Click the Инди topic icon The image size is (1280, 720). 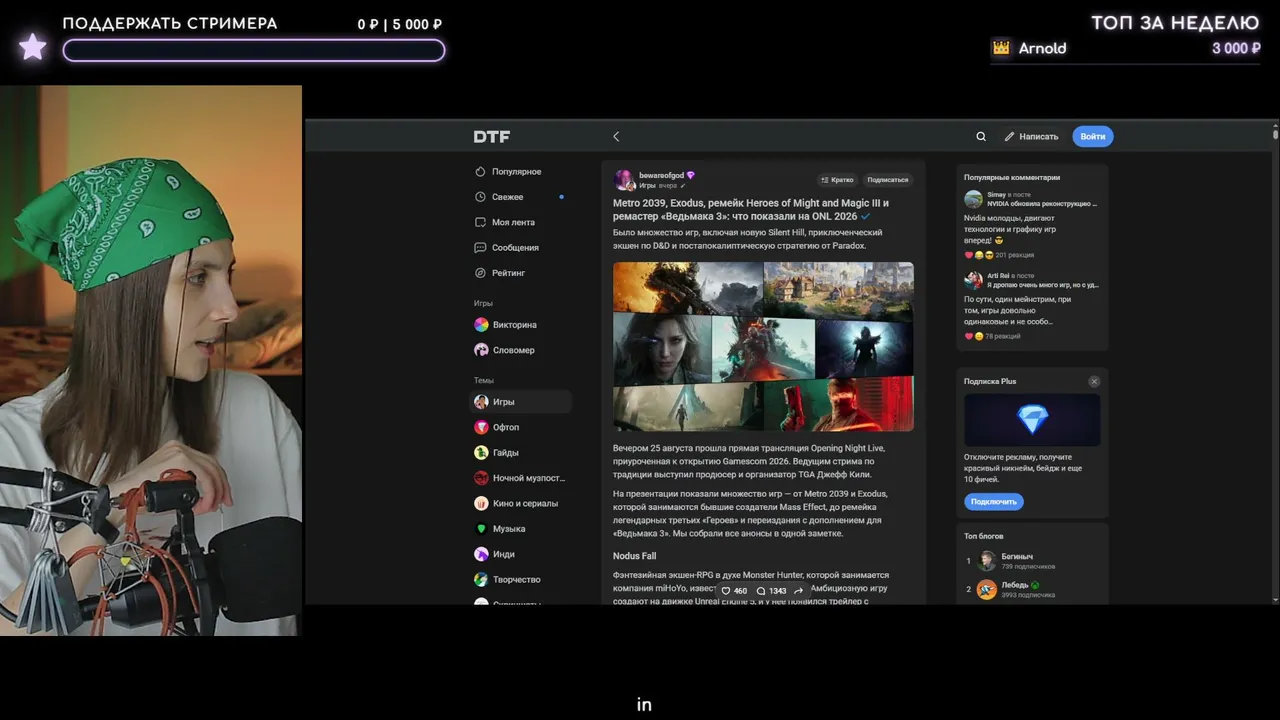[x=481, y=554]
